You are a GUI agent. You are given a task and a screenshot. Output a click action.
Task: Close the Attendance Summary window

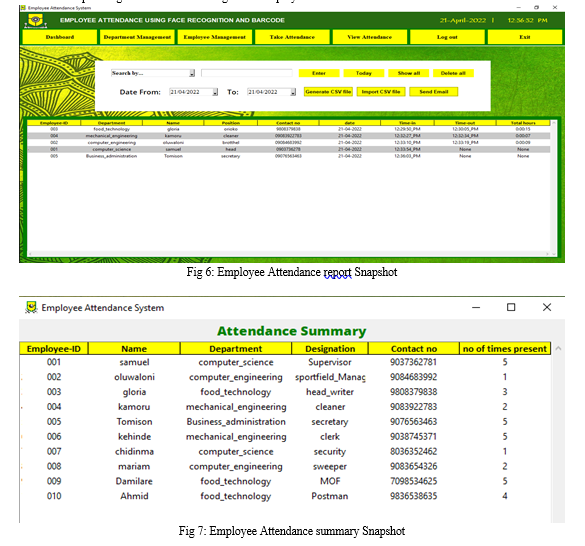547,307
